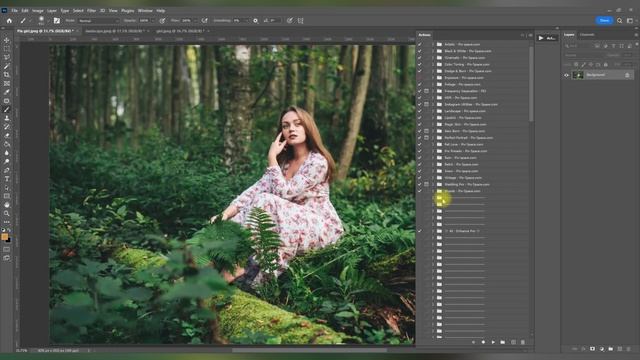The width and height of the screenshot is (640, 360).
Task: Add layer mask in Layers panel
Action: pos(592,349)
